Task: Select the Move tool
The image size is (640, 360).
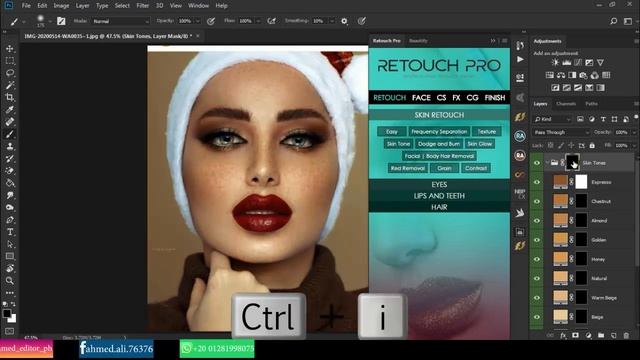Action: pos(10,49)
